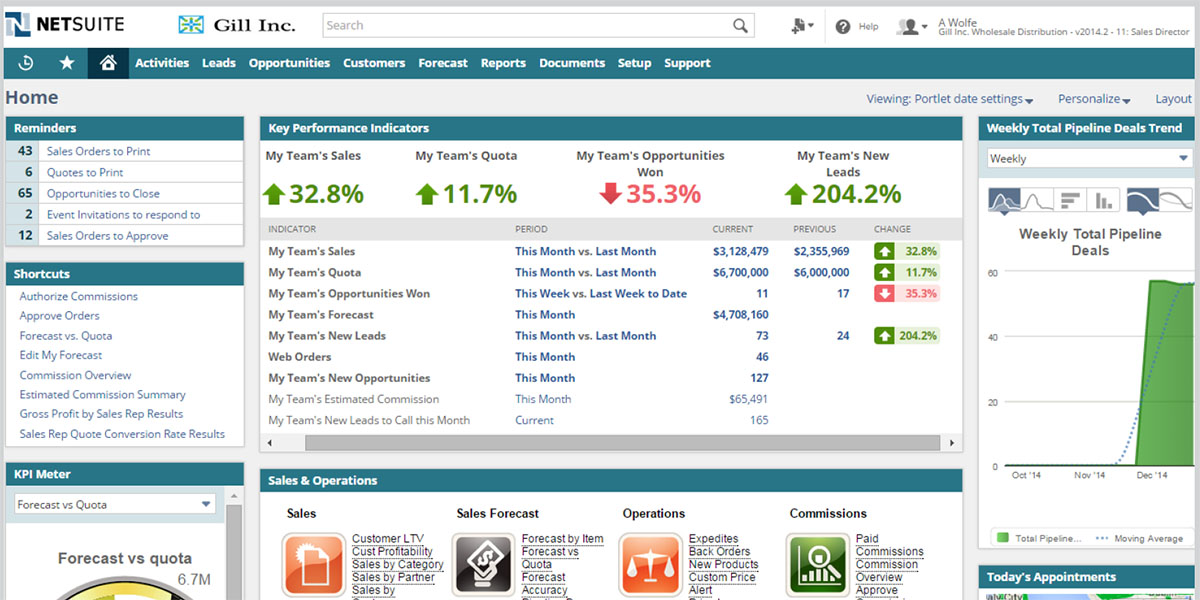Screen dimensions: 1200x600
Task: Click the KPI table horizontal scrollbar
Action: coord(620,443)
